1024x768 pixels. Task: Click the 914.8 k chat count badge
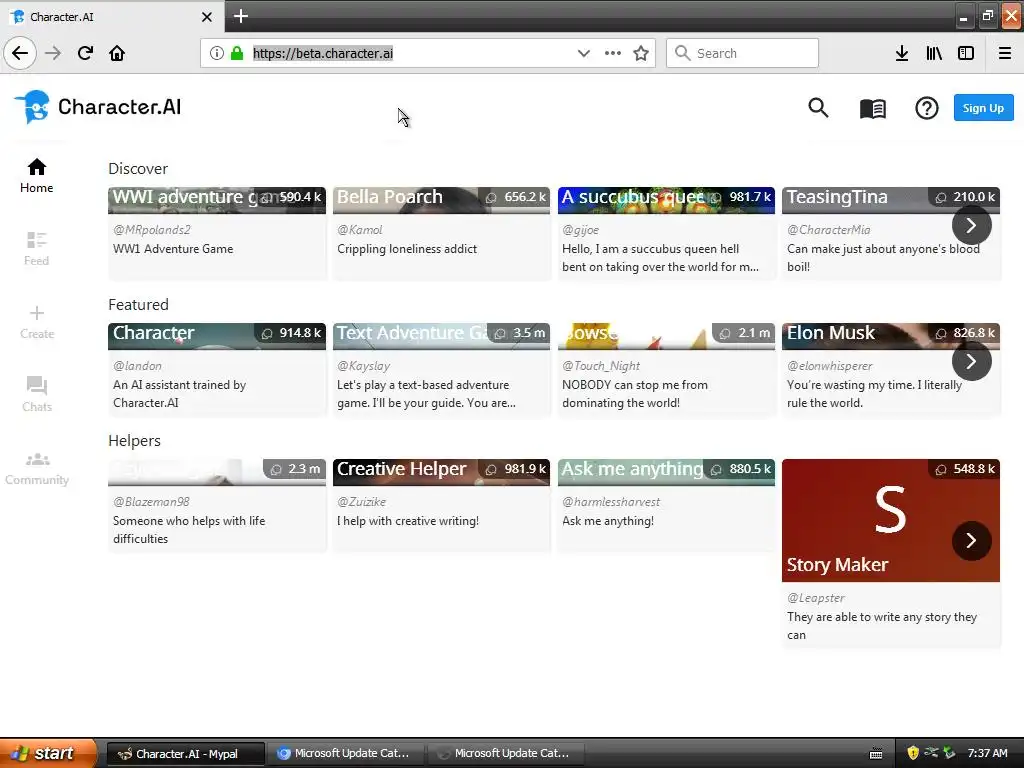[x=291, y=333]
